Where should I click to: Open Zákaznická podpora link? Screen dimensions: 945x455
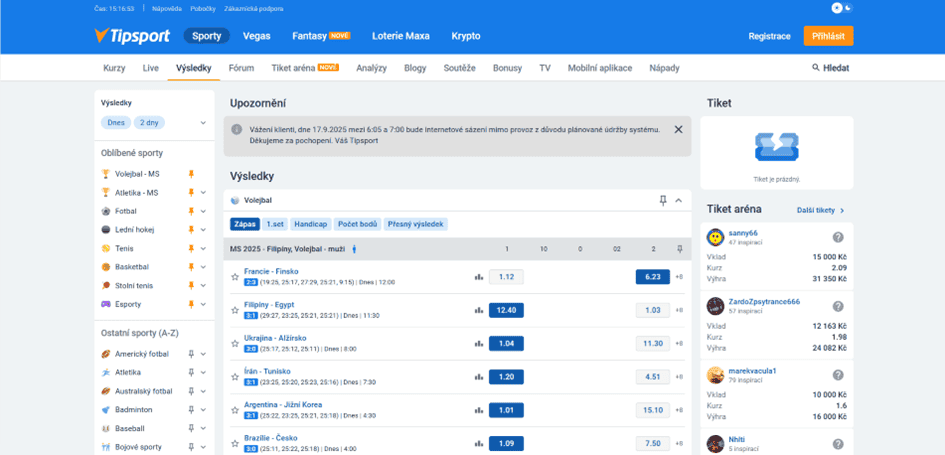[x=253, y=8]
